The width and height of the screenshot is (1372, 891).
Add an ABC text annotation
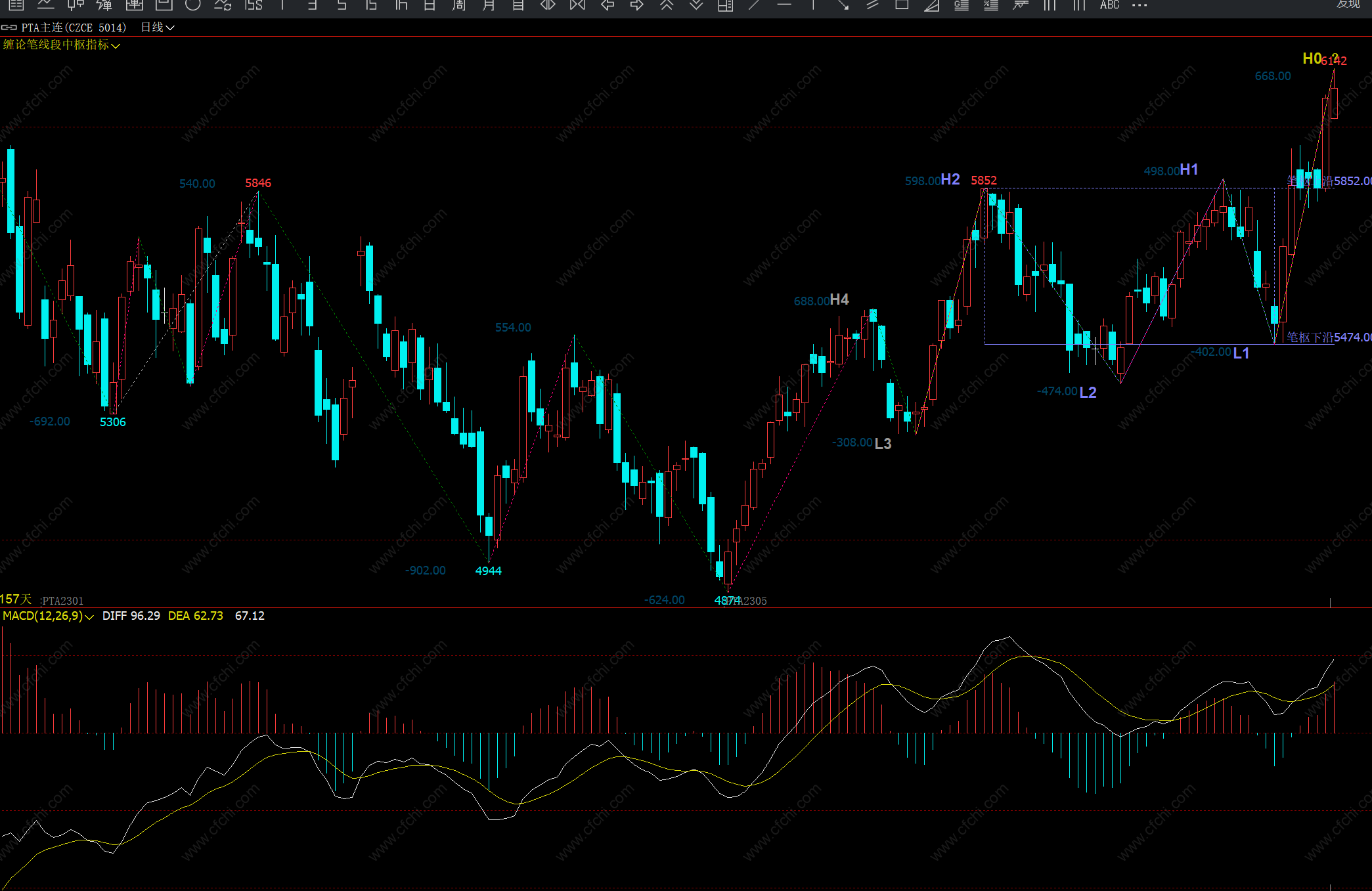[x=1109, y=5]
